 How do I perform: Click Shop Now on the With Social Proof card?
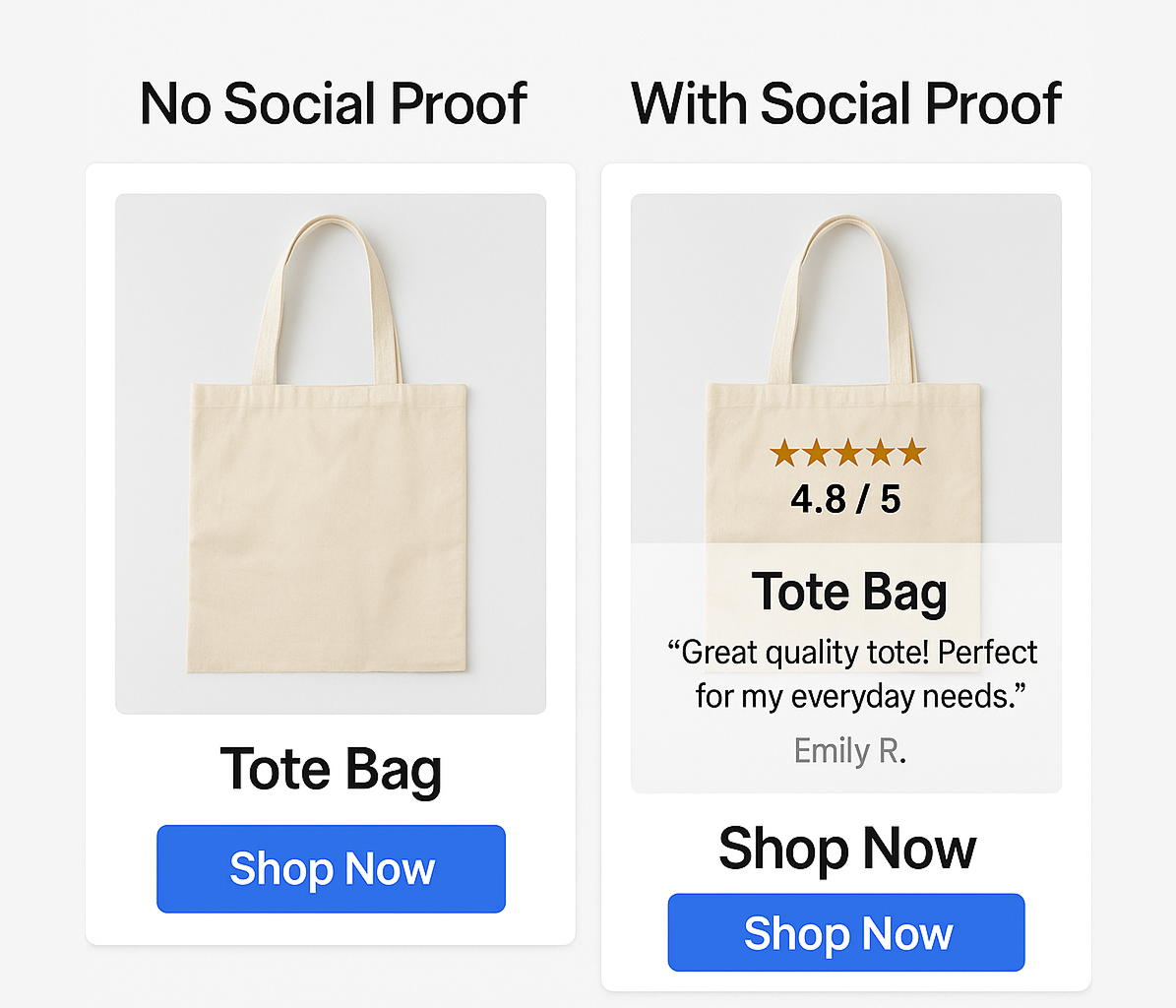pos(846,932)
